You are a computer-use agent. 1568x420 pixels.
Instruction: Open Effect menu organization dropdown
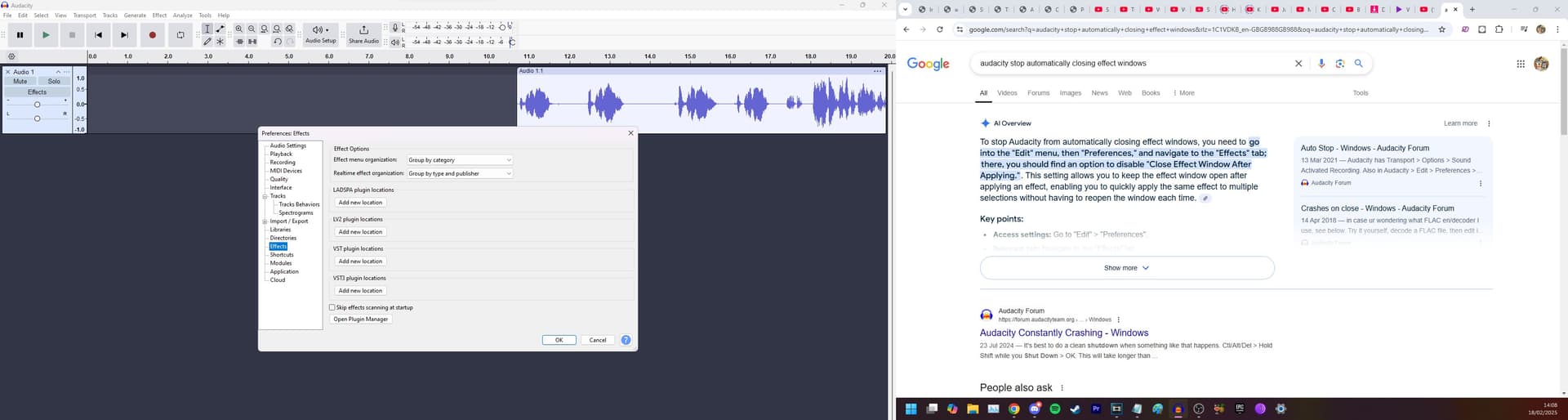(460, 160)
